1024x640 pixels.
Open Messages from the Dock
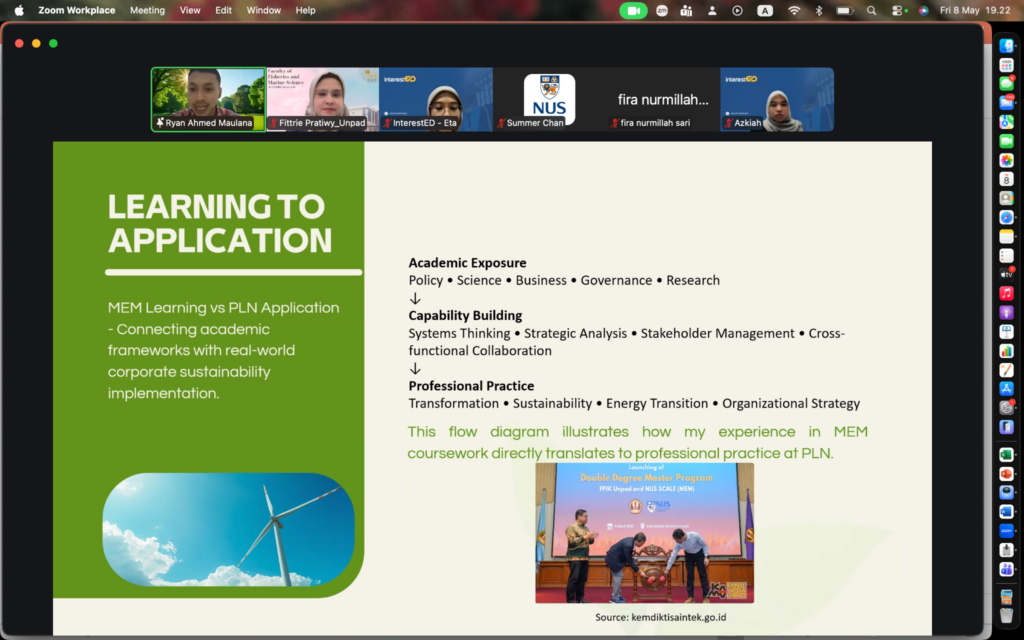click(x=1006, y=84)
